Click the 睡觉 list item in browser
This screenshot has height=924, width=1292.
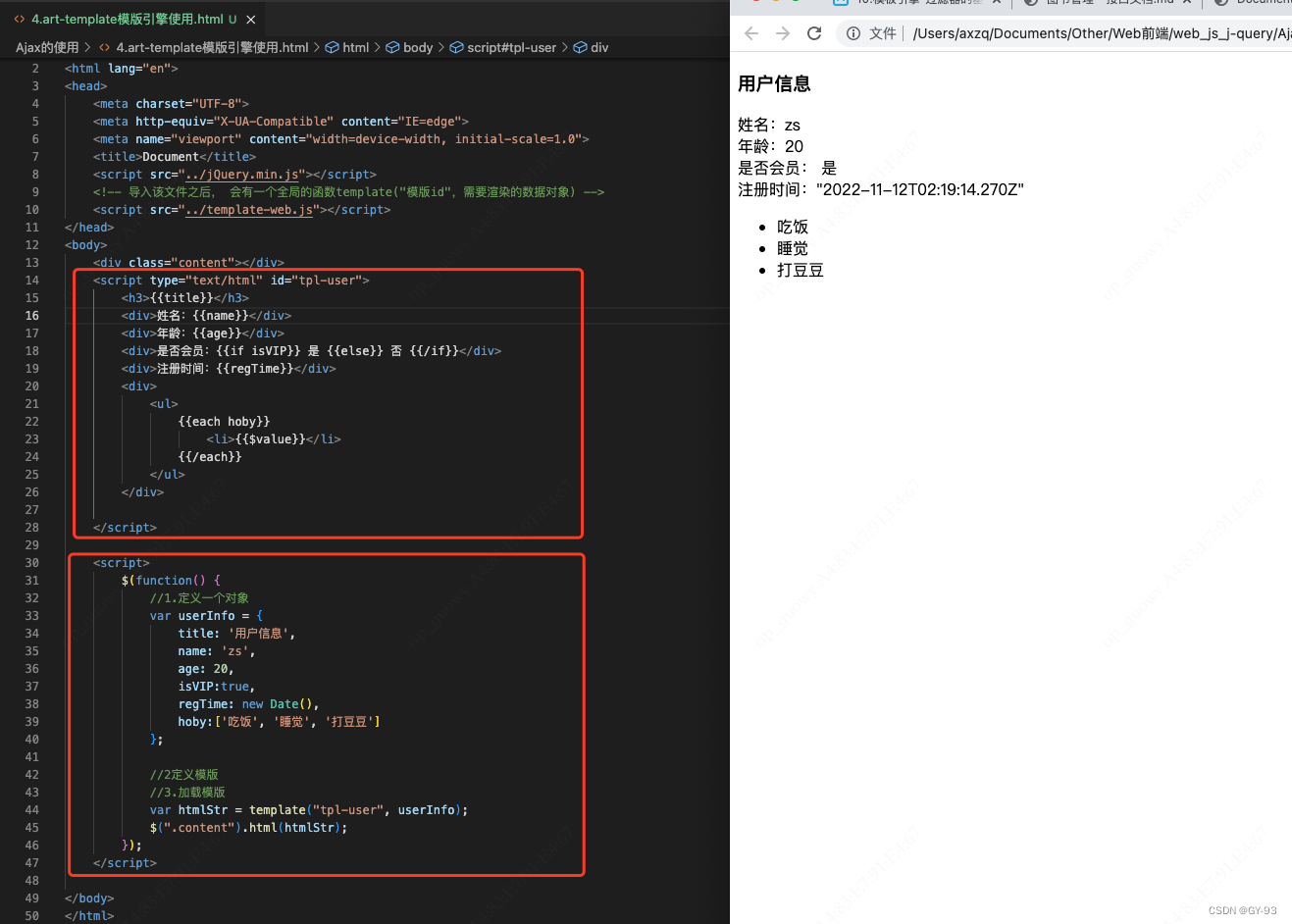(793, 248)
